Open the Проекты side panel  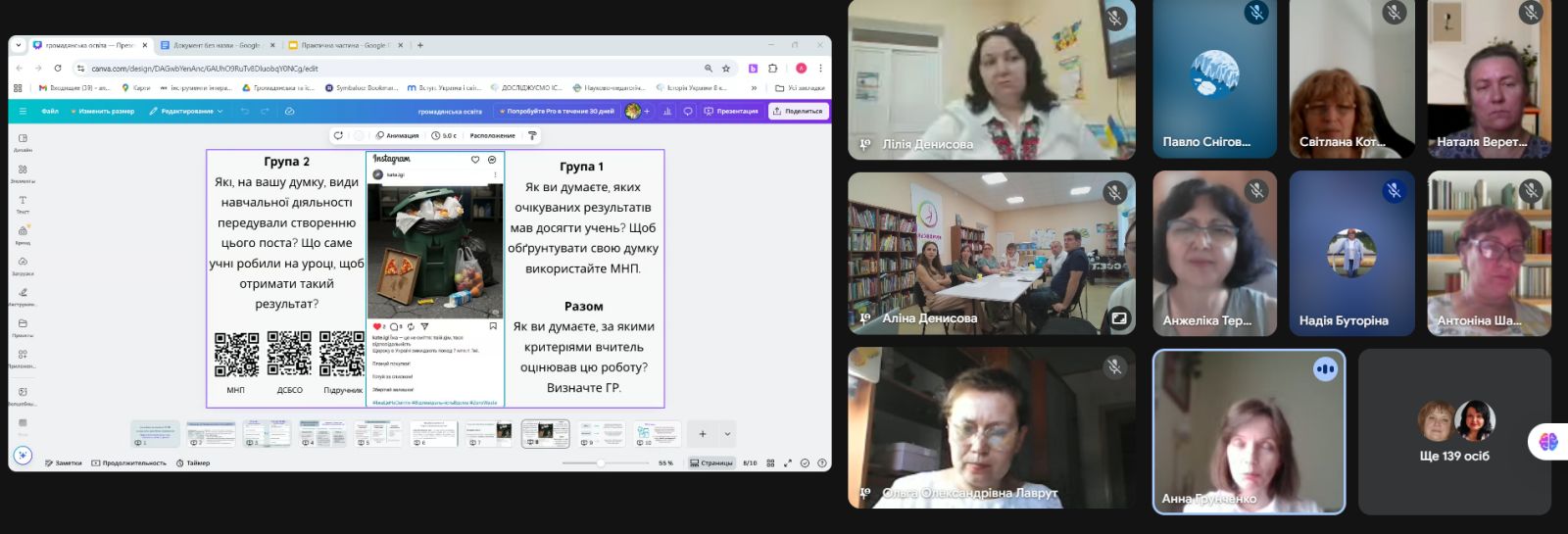pos(23,327)
